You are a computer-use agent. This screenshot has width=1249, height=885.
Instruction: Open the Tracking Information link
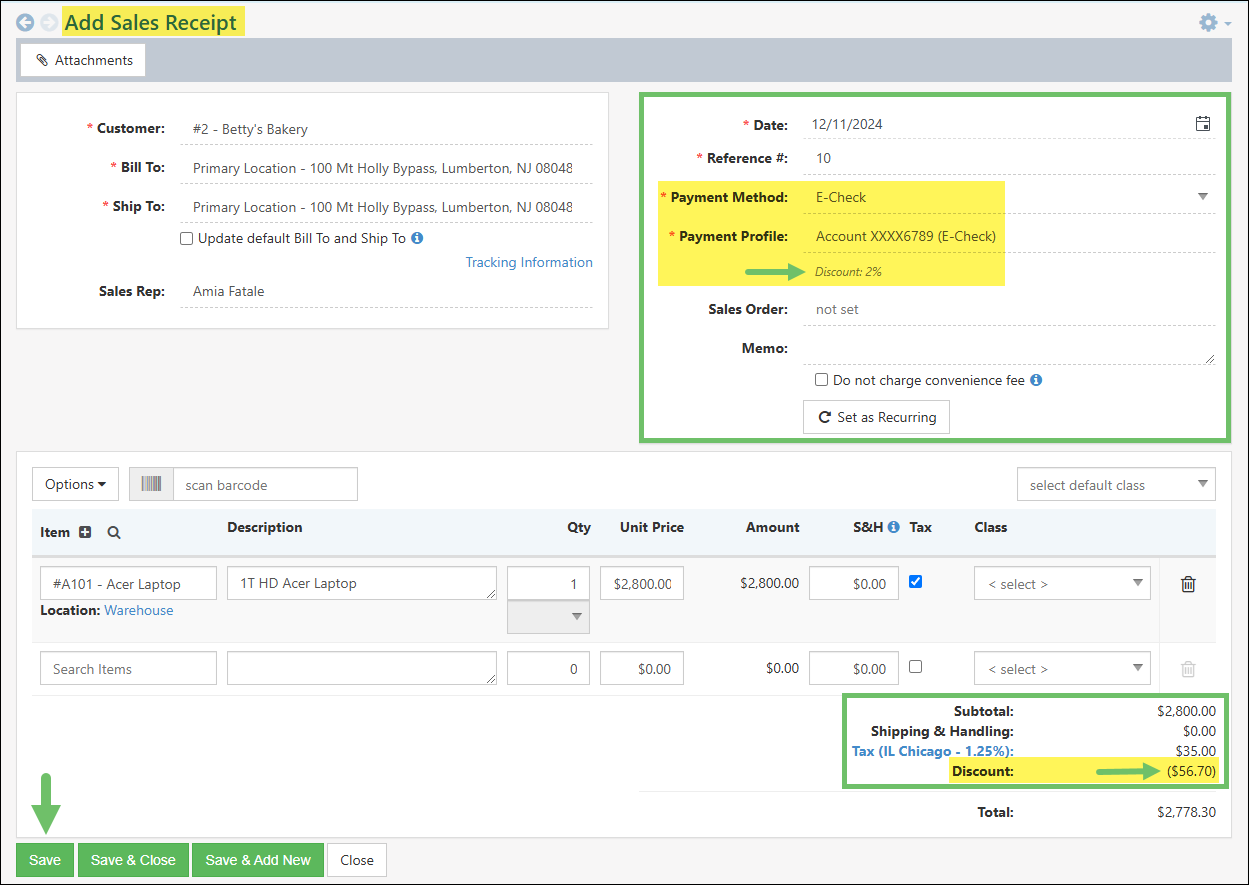pyautogui.click(x=529, y=262)
